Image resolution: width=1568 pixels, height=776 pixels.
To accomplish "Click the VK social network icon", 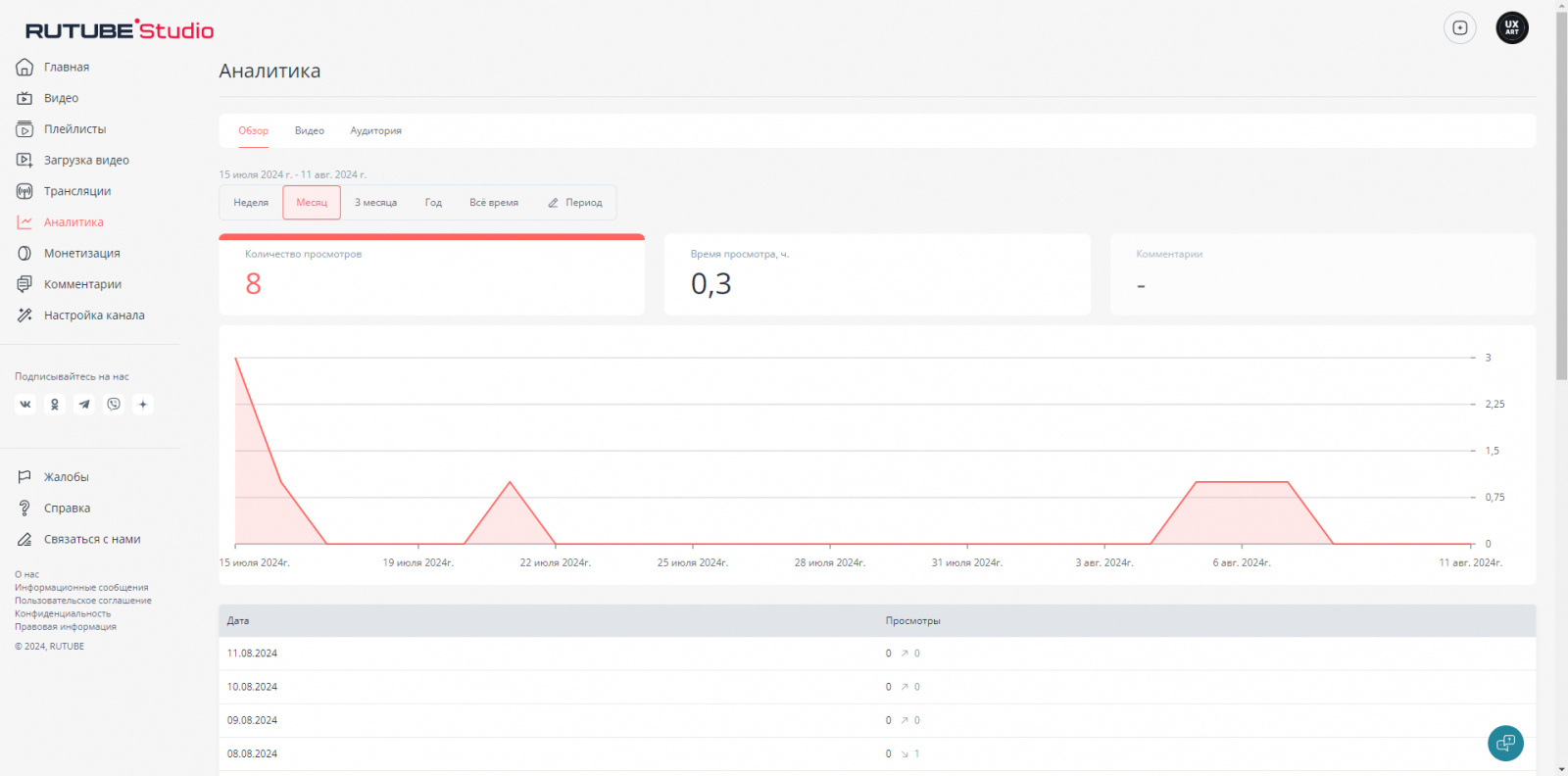I will [25, 404].
